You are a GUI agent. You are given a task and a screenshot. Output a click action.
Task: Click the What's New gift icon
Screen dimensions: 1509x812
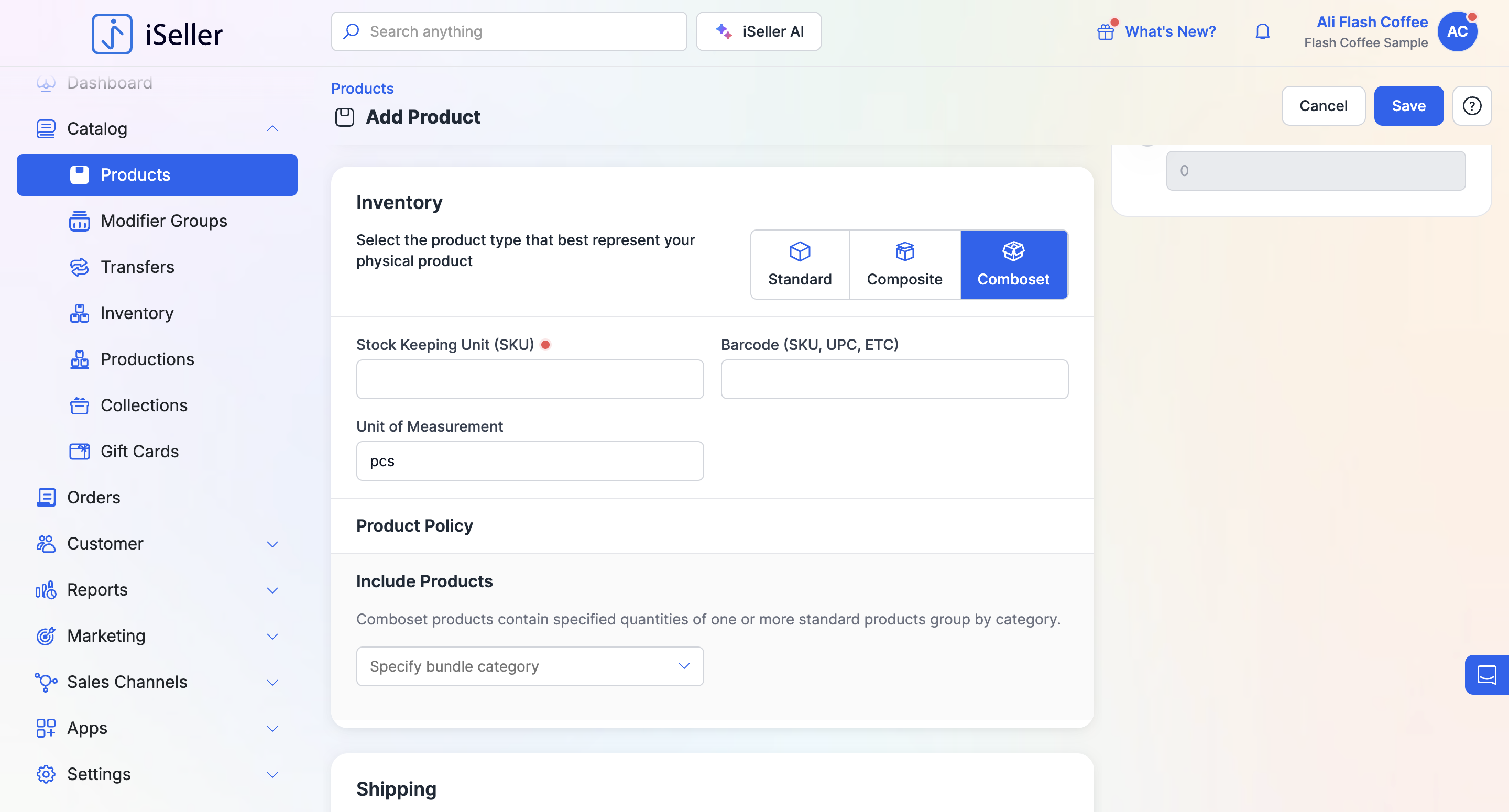[x=1106, y=31]
